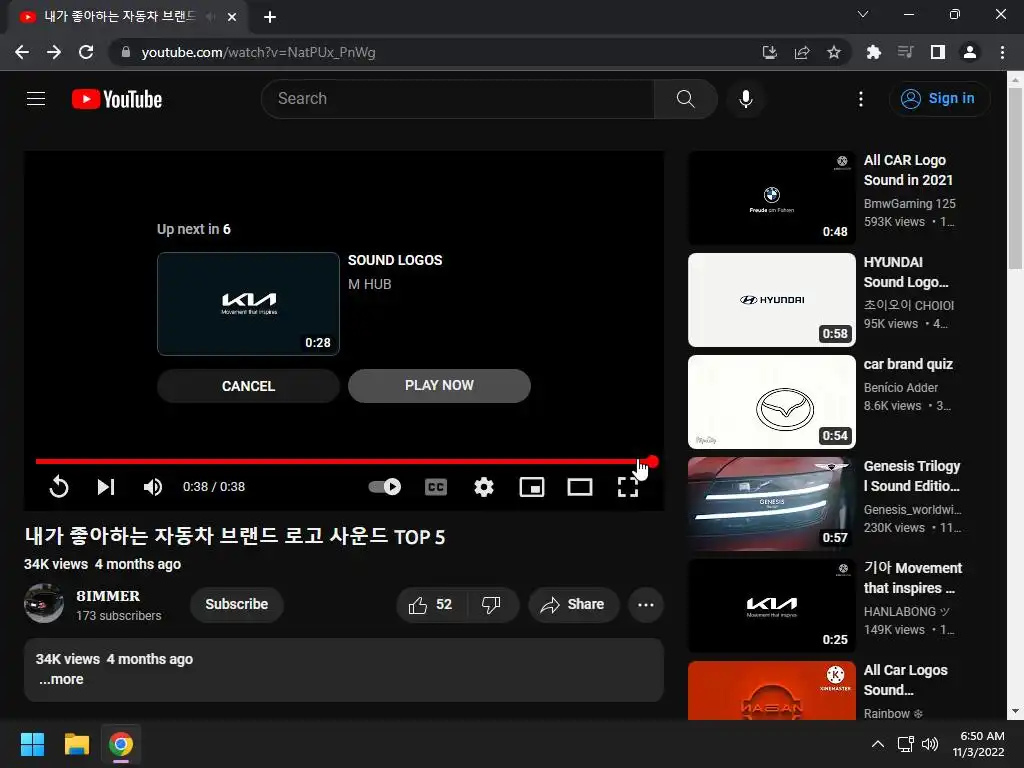Viewport: 1024px width, 768px height.
Task: Open the Genesis Trilogy Sound Edition thumbnail
Action: (x=772, y=504)
